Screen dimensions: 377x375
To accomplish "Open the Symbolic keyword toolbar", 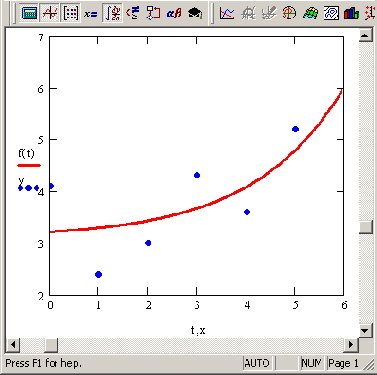I will pos(195,13).
